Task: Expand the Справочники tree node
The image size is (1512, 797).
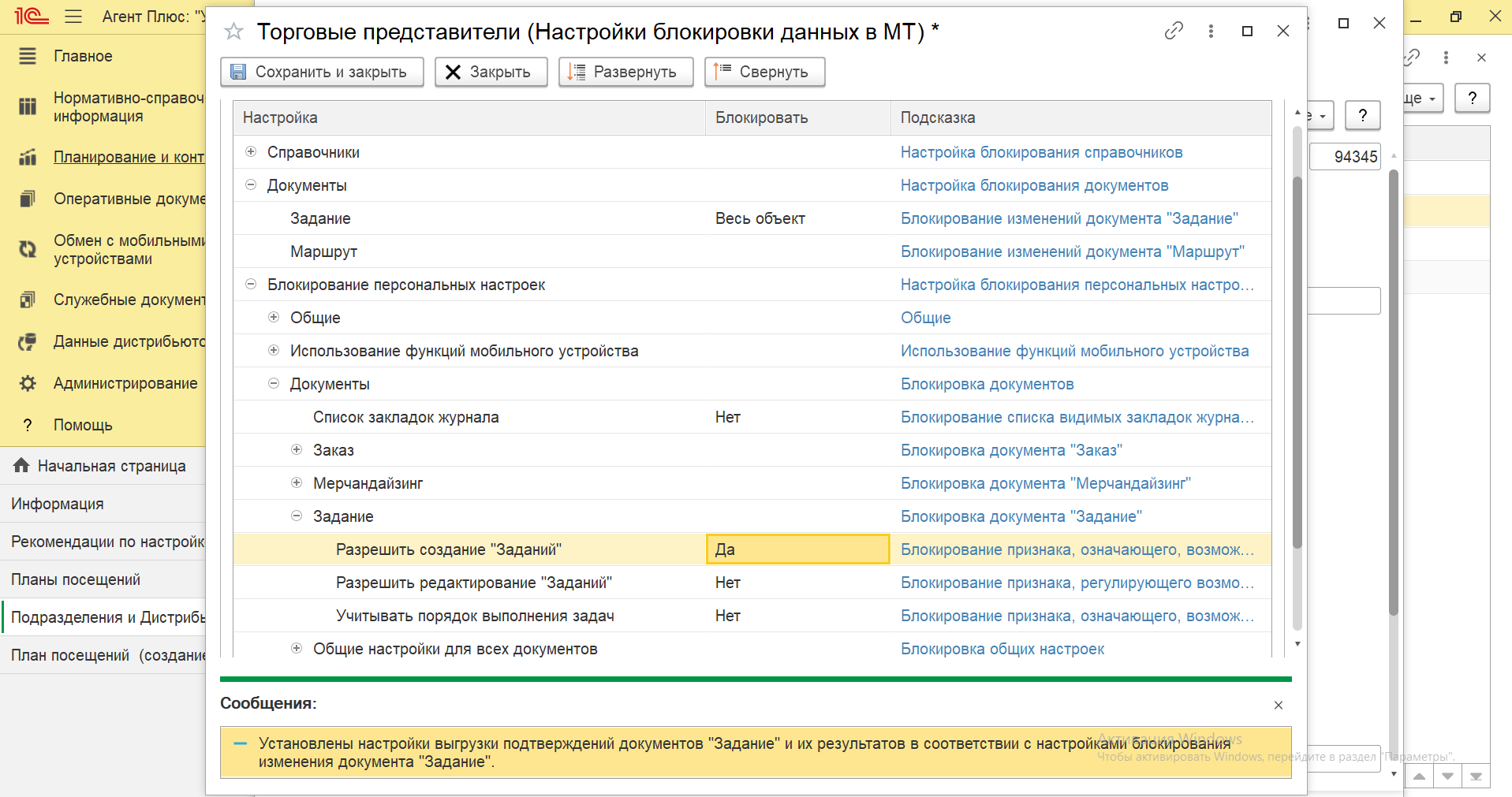Action: 251,151
